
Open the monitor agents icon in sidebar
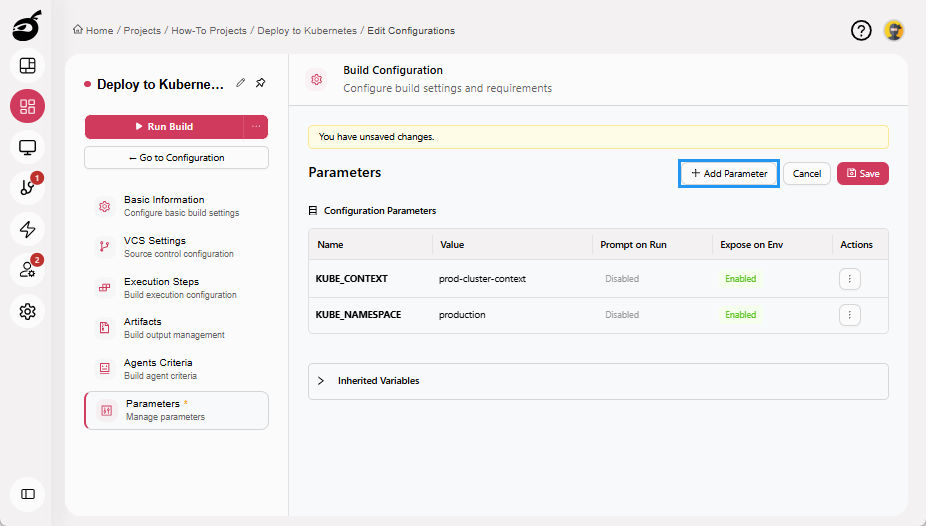coord(27,147)
